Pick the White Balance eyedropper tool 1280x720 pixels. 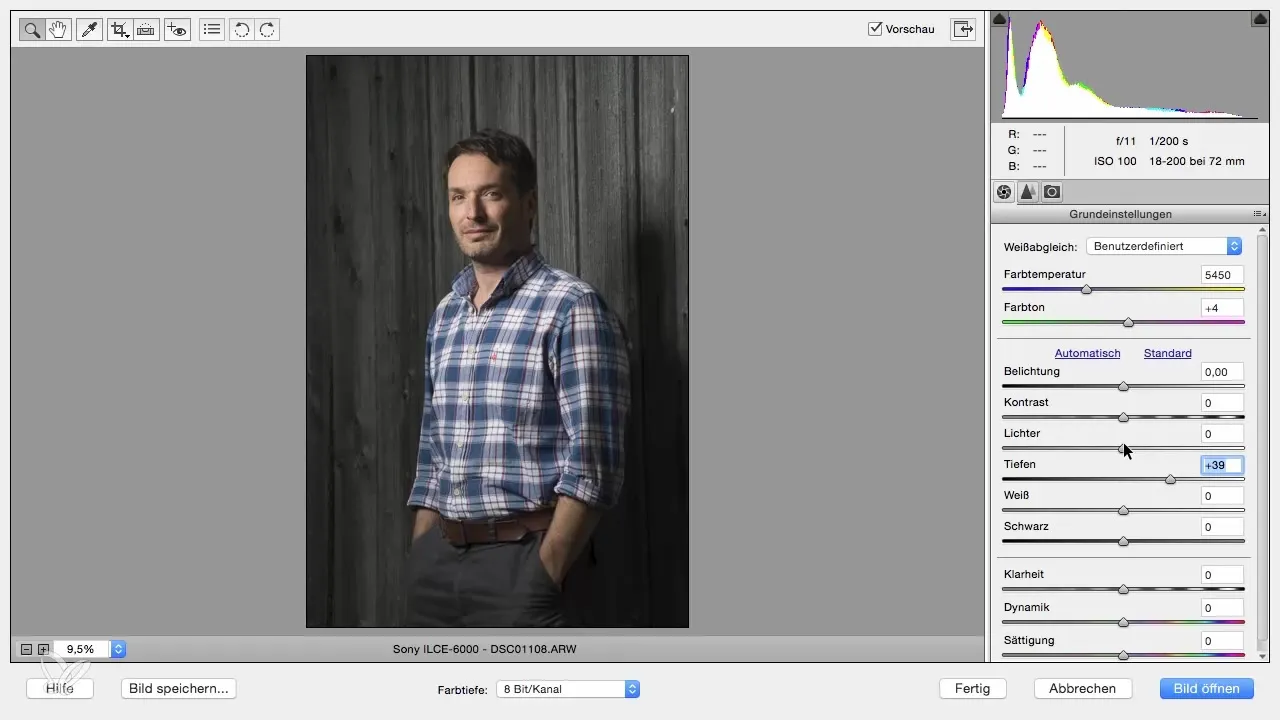pyautogui.click(x=90, y=30)
